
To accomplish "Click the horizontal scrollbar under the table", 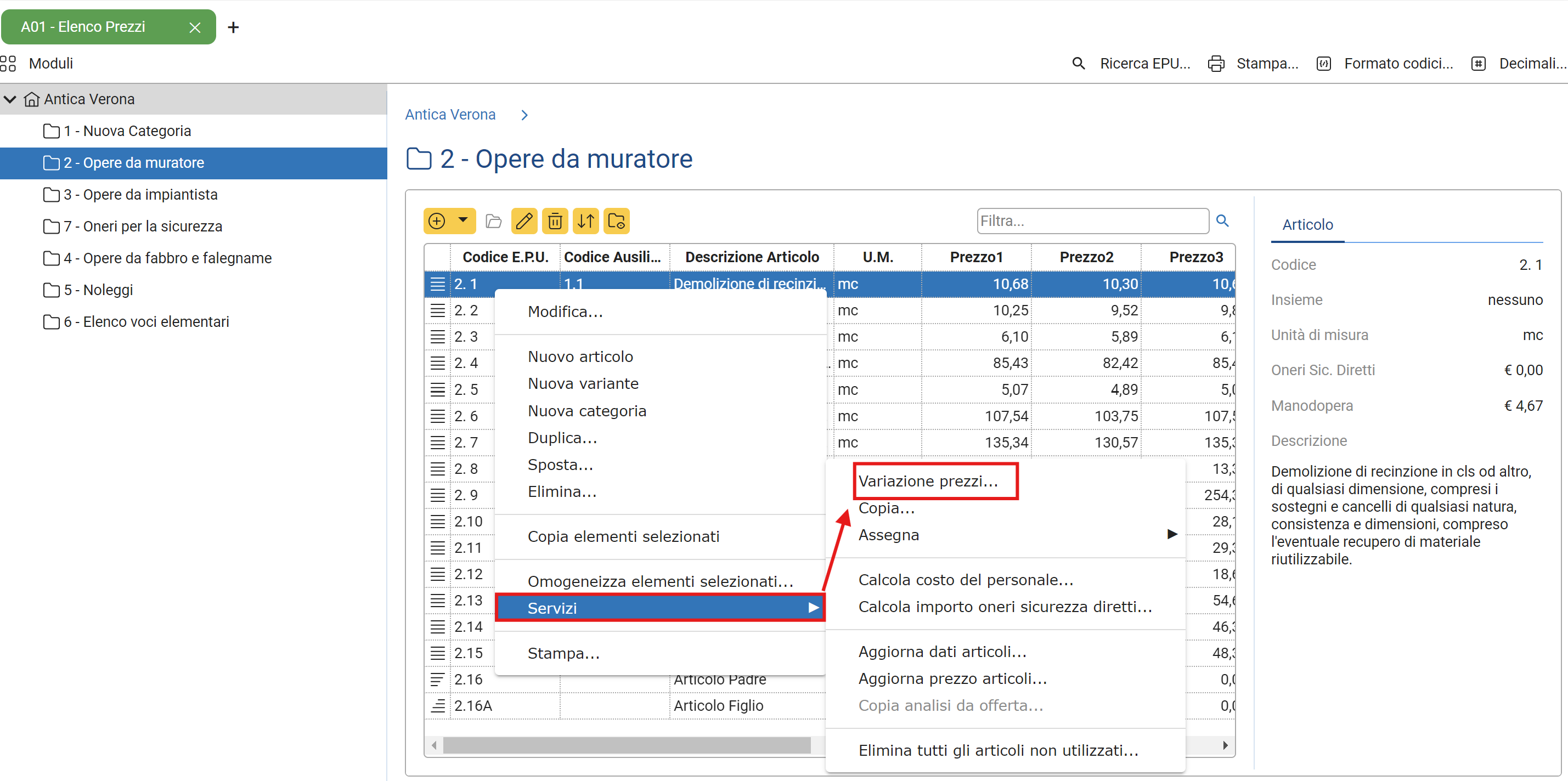I will (x=626, y=744).
